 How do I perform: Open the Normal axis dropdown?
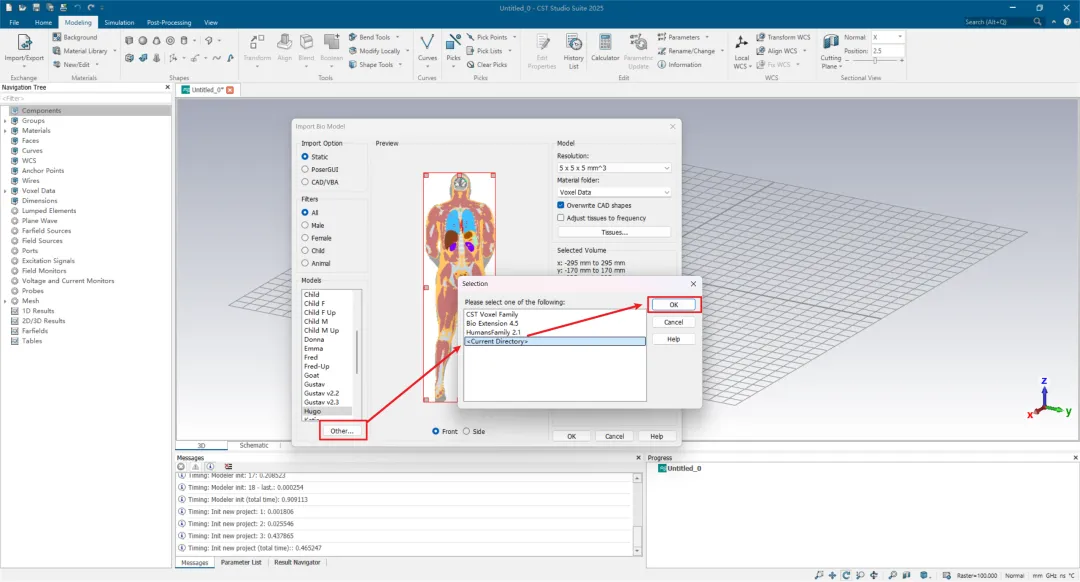[887, 37]
